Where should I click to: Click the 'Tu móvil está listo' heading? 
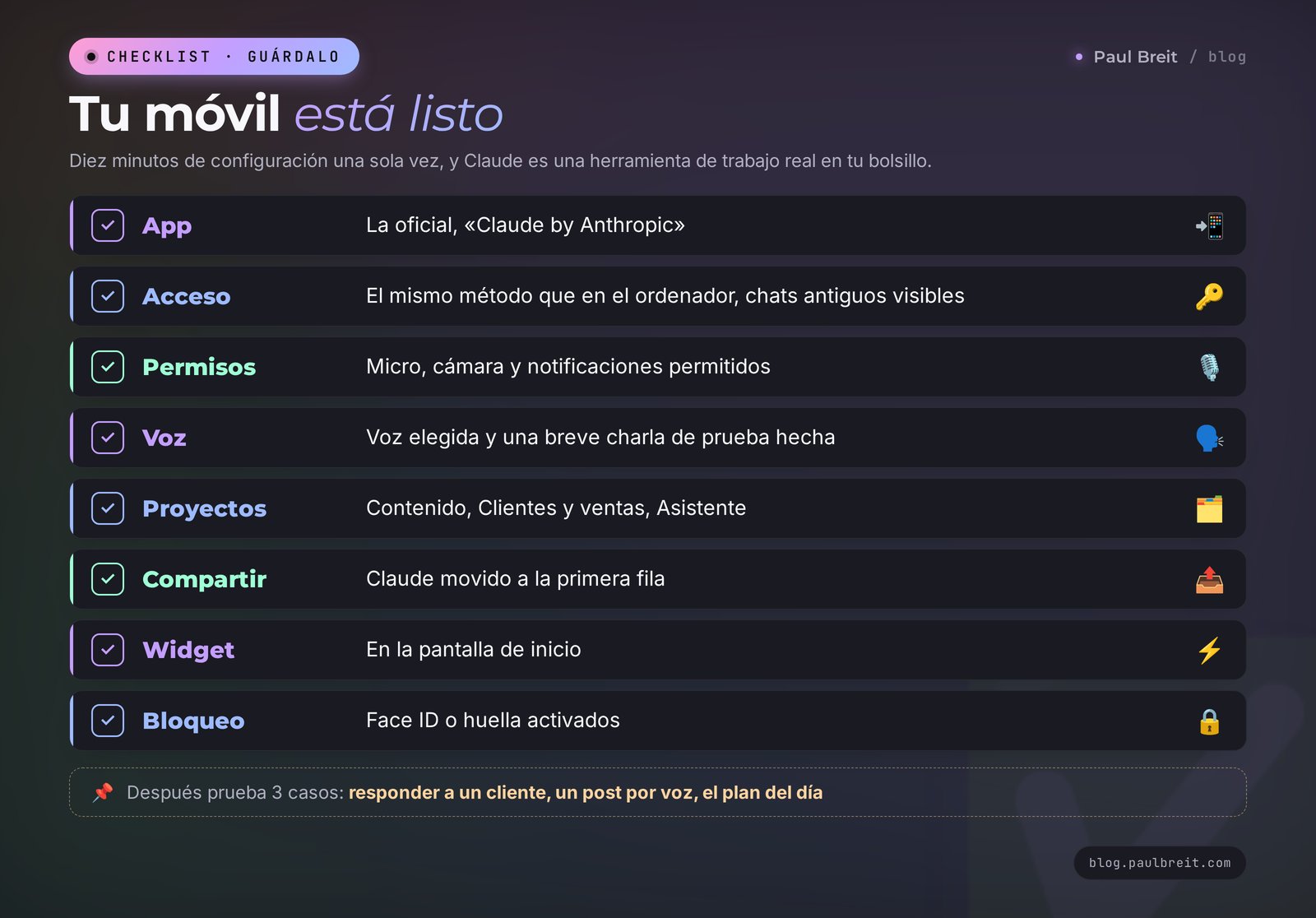tap(286, 114)
